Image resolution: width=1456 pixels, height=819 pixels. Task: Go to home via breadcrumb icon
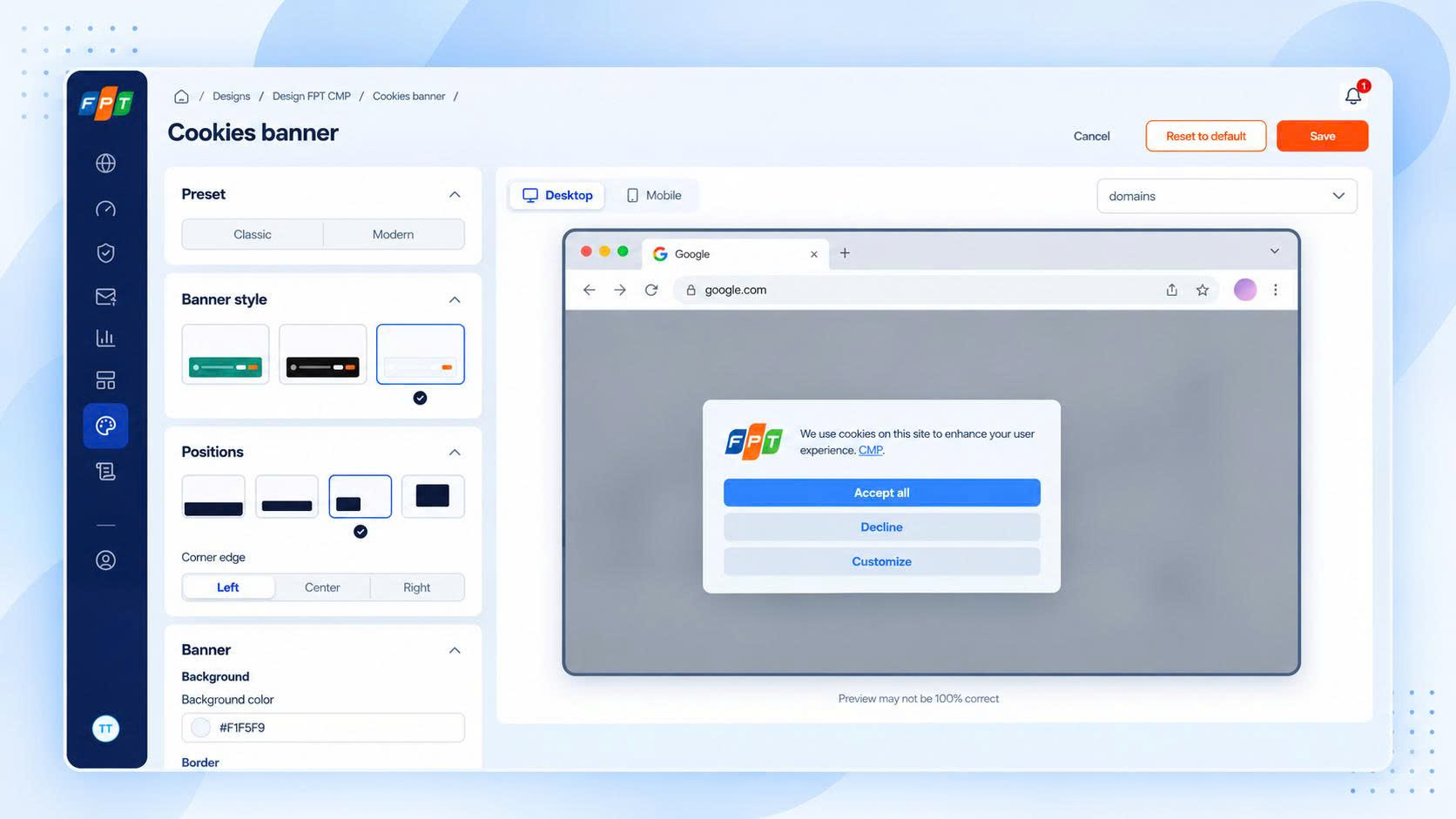(x=181, y=96)
